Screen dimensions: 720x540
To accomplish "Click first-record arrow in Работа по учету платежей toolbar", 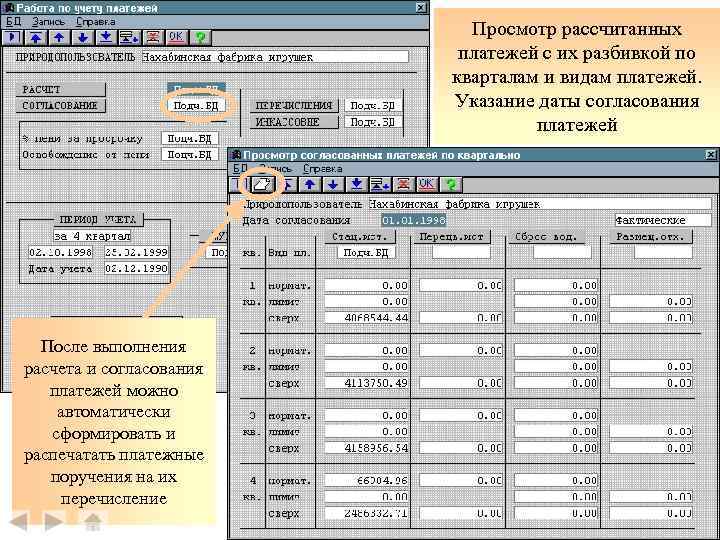I will pyautogui.click(x=36, y=37).
